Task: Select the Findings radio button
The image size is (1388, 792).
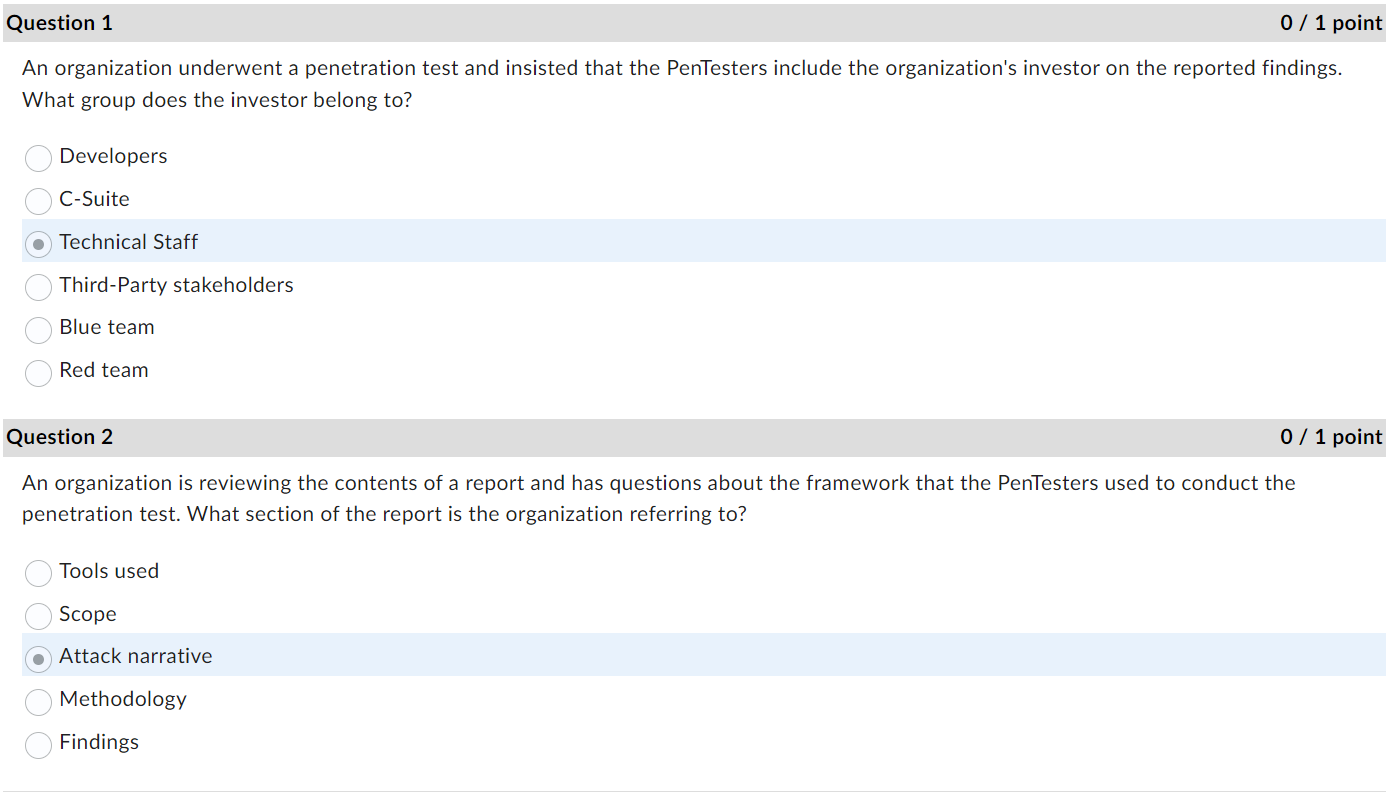Action: pyautogui.click(x=38, y=745)
